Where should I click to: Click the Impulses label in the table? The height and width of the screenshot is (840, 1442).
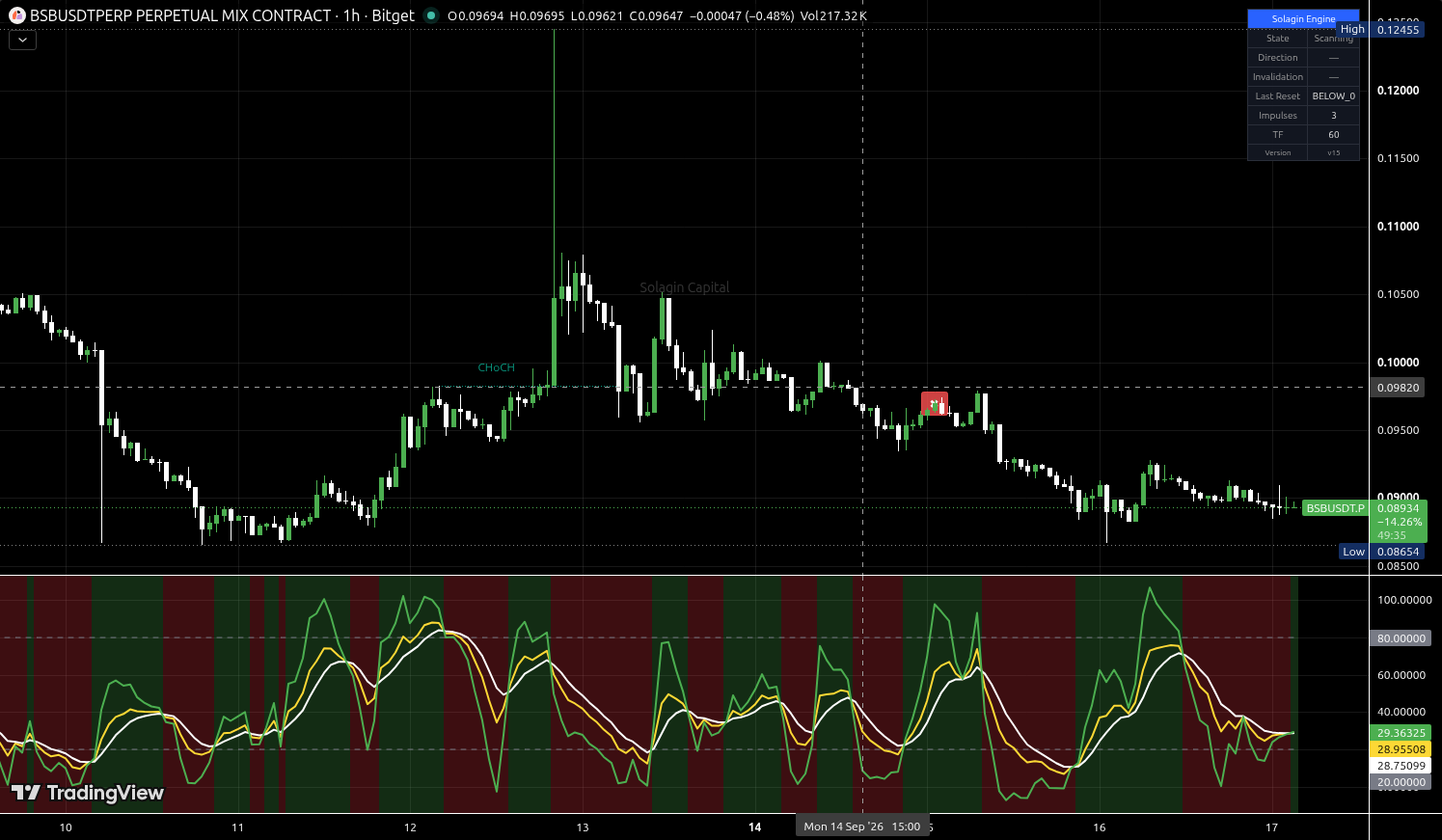click(1278, 116)
